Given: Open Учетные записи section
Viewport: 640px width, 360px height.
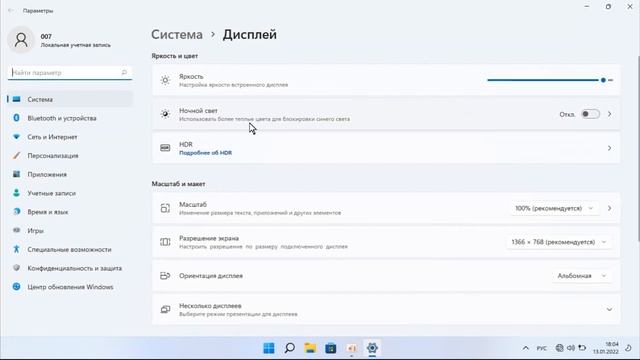Looking at the screenshot, I should pos(70,193).
